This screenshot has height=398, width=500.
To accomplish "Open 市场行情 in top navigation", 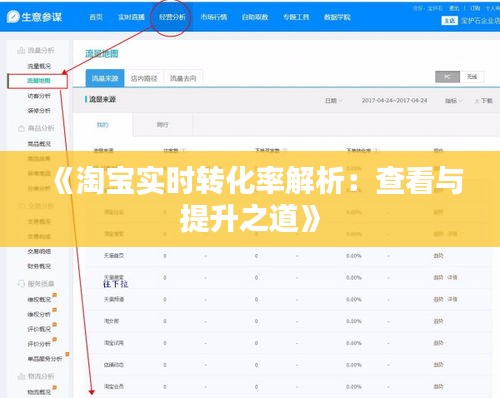I will (214, 17).
